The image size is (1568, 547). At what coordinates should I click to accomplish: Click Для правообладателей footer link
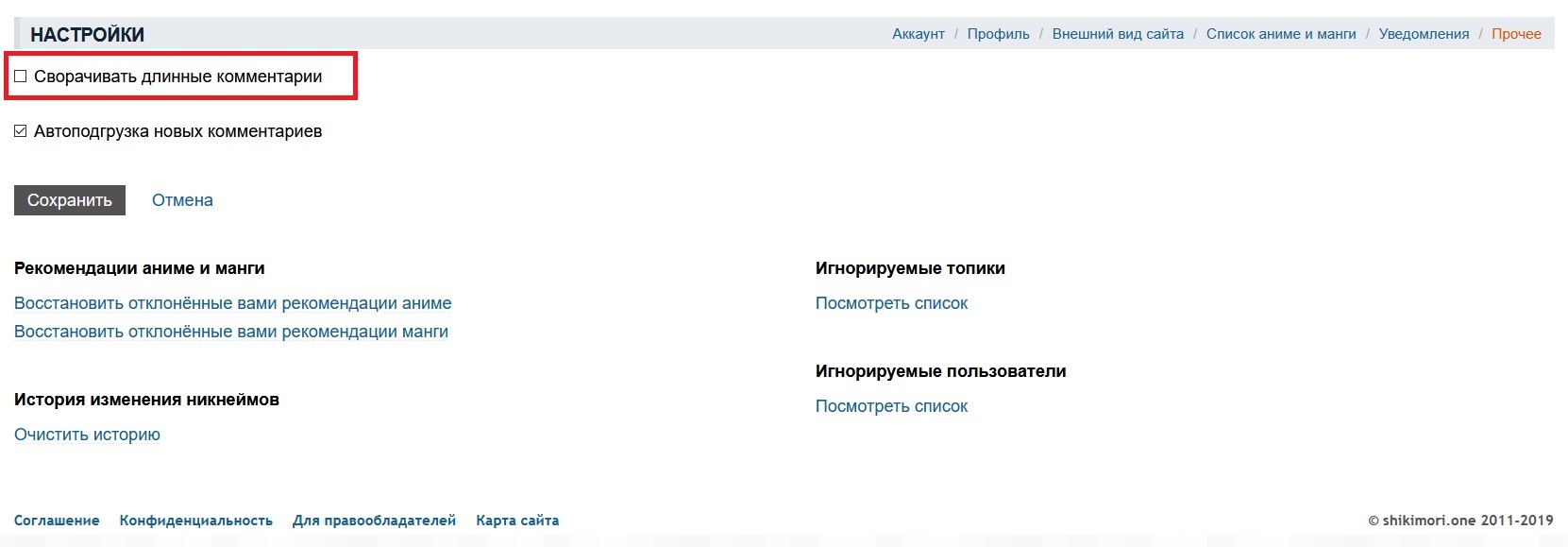[x=374, y=521]
